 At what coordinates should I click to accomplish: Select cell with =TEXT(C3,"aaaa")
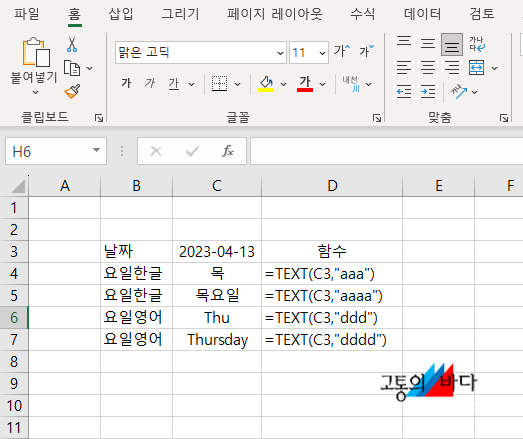pos(332,296)
